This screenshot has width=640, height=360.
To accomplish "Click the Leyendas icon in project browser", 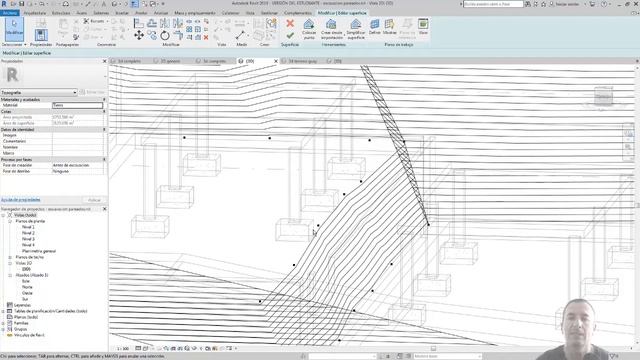I will (10, 305).
